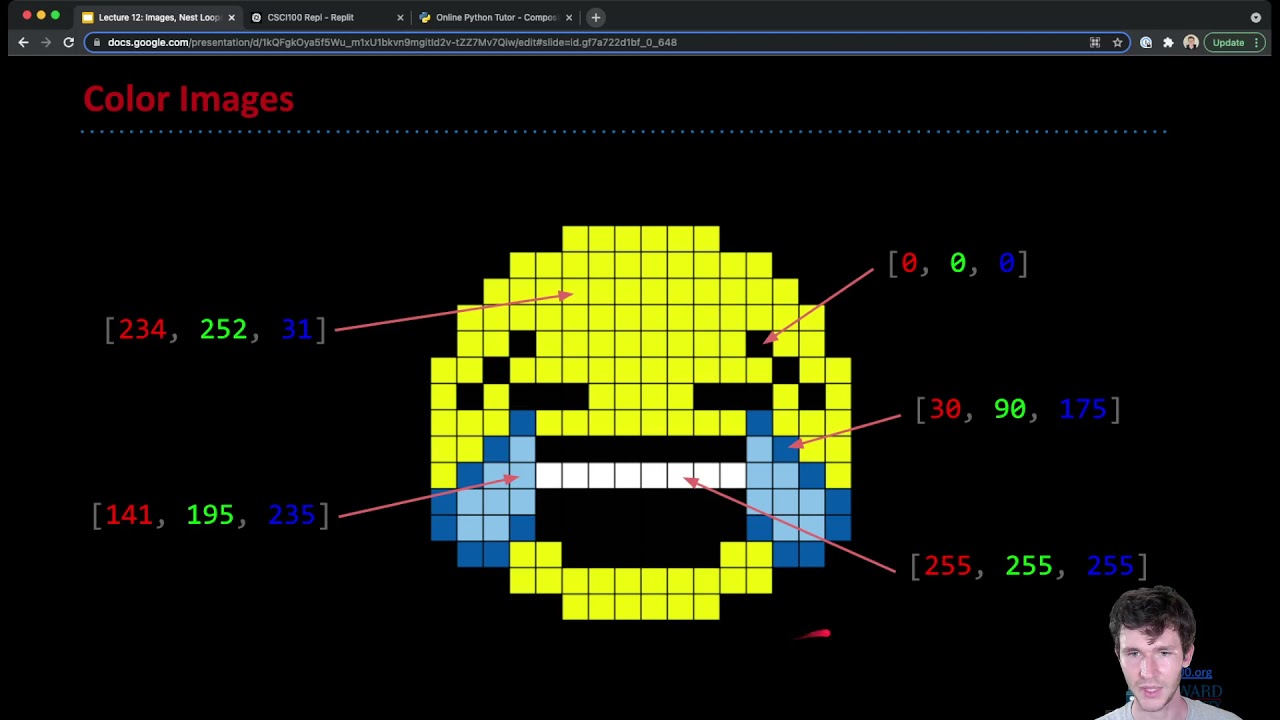The image size is (1280, 720).
Task: Open the Extensions puzzle icon
Action: [1168, 42]
